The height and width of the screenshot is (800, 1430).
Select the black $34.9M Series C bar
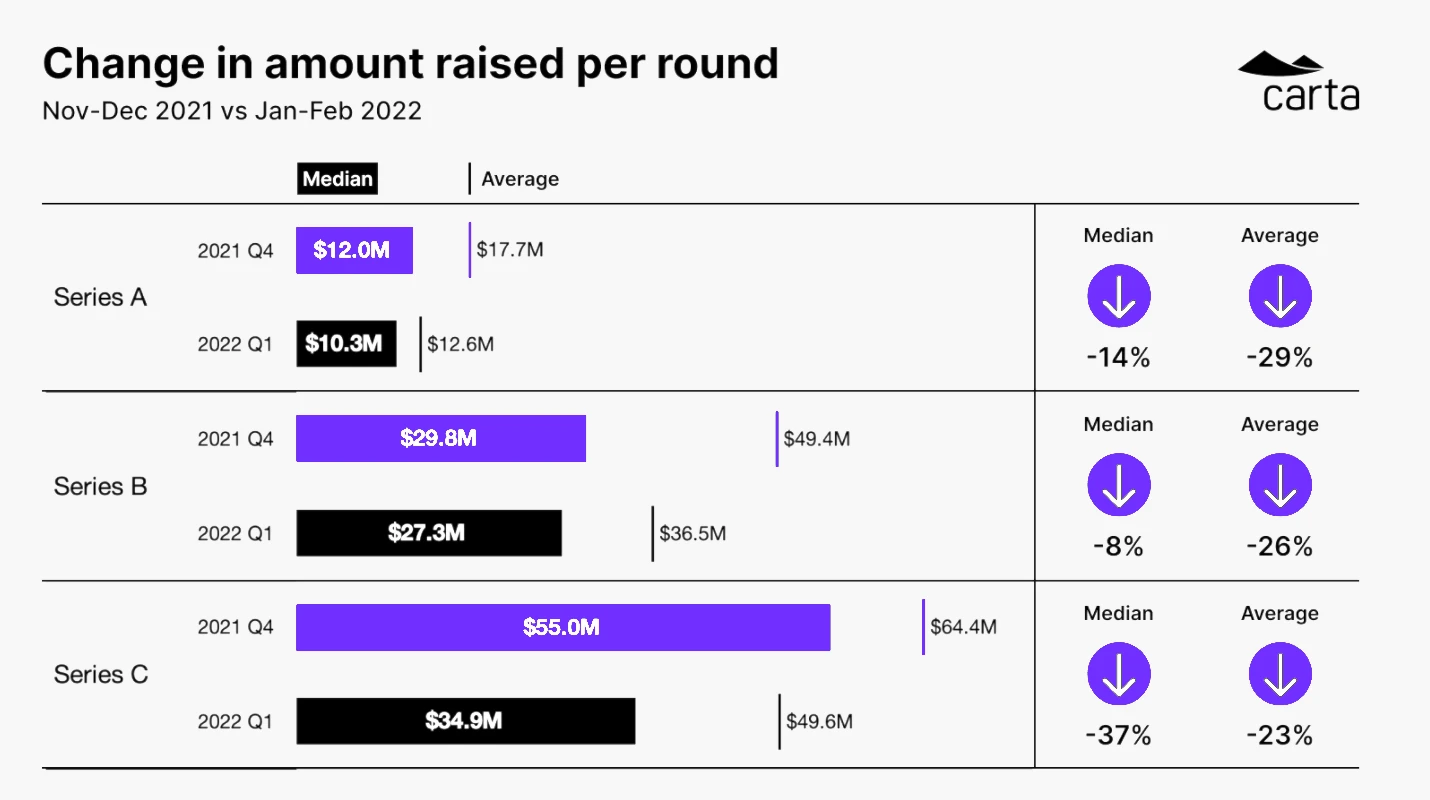[x=465, y=721]
